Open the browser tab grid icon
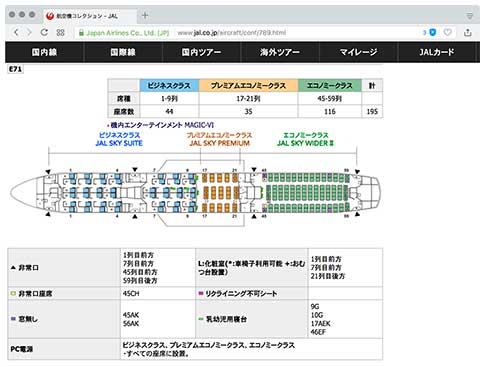This screenshot has height=367, width=485. click(x=60, y=32)
